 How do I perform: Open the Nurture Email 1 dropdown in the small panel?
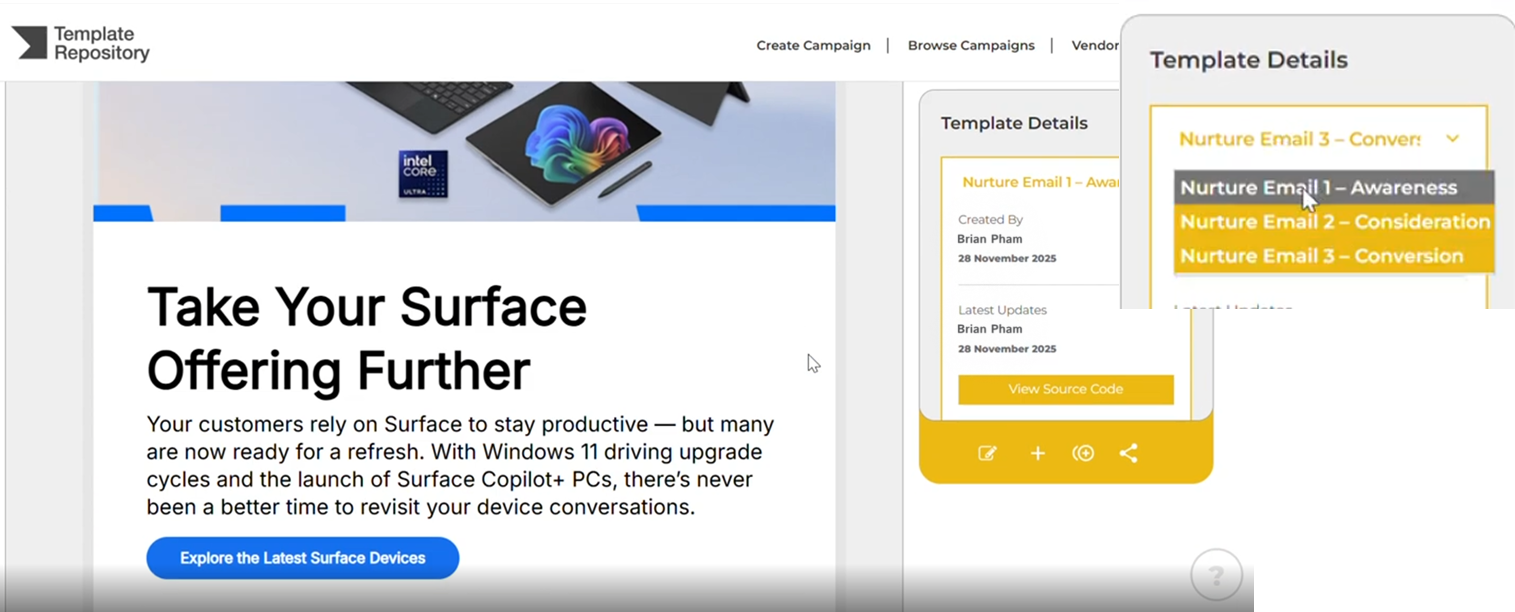1040,182
